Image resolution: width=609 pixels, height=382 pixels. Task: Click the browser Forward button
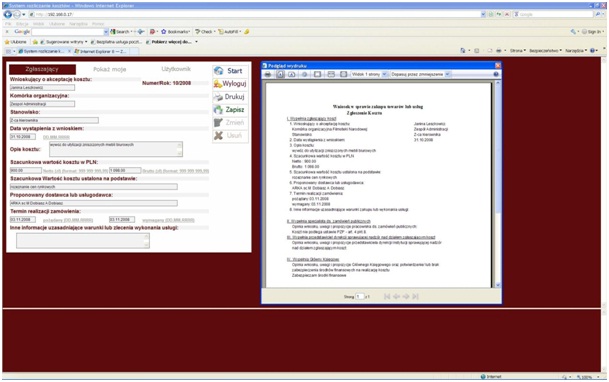(x=17, y=14)
